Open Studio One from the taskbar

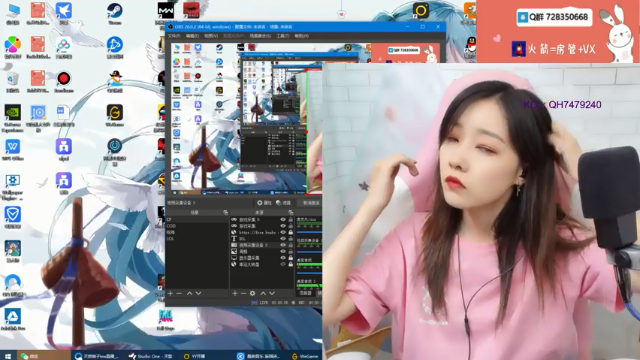(151, 356)
